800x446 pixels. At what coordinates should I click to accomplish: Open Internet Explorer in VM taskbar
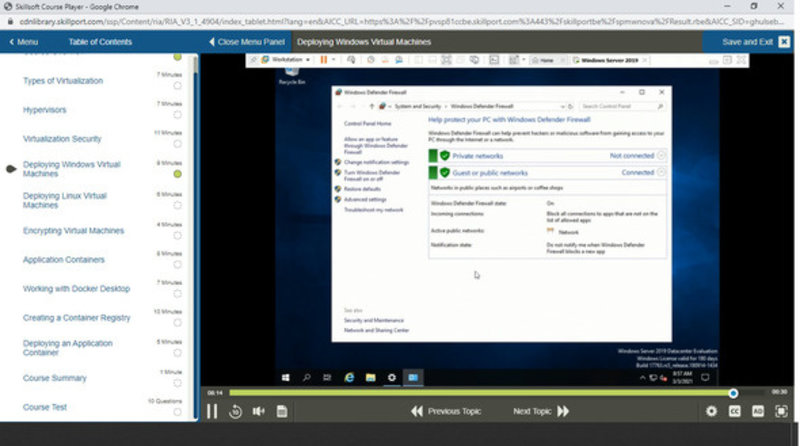point(349,378)
